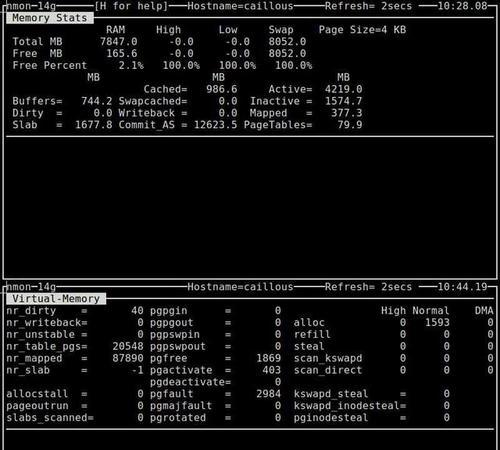
Task: Click the 10:44.19 time in lower pane
Action: pos(462,287)
